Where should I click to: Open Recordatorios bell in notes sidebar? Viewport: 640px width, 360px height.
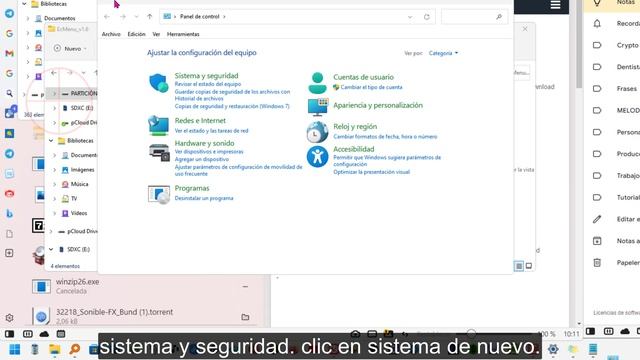(x=597, y=24)
